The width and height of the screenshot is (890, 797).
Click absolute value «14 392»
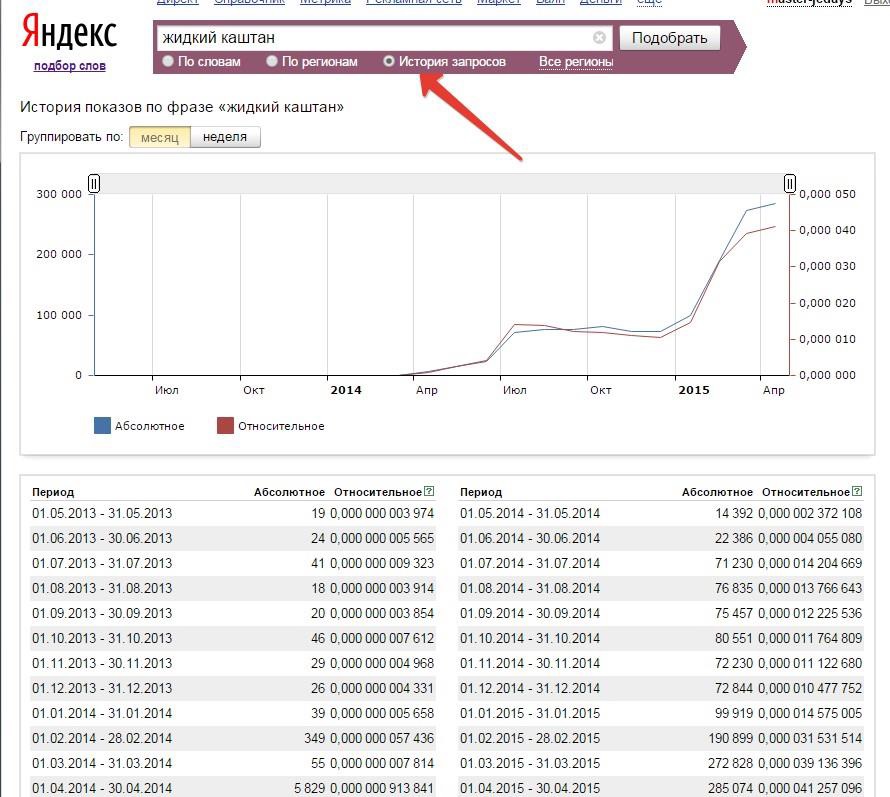tap(733, 513)
